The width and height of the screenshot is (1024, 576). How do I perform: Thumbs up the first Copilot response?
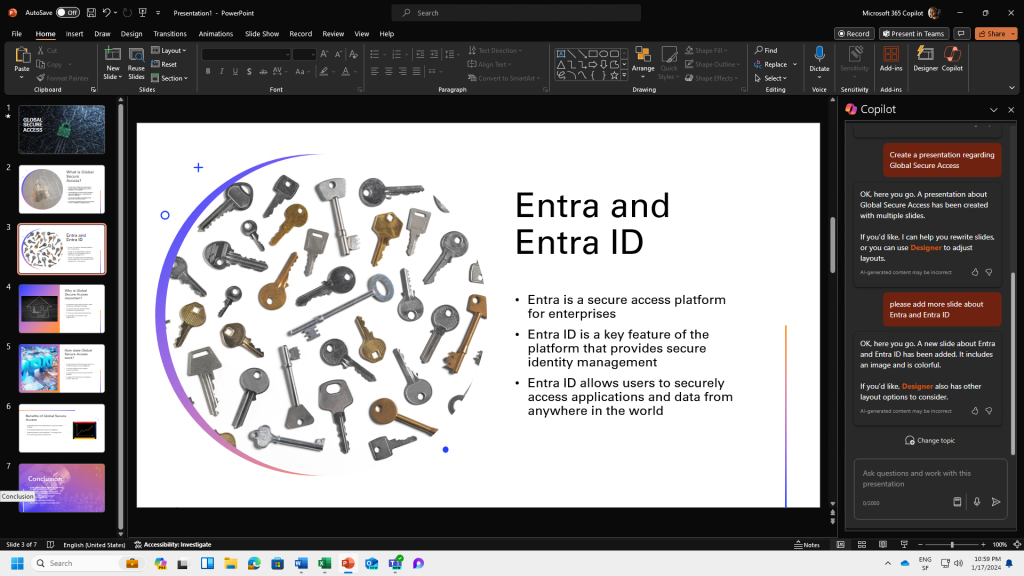[x=975, y=272]
